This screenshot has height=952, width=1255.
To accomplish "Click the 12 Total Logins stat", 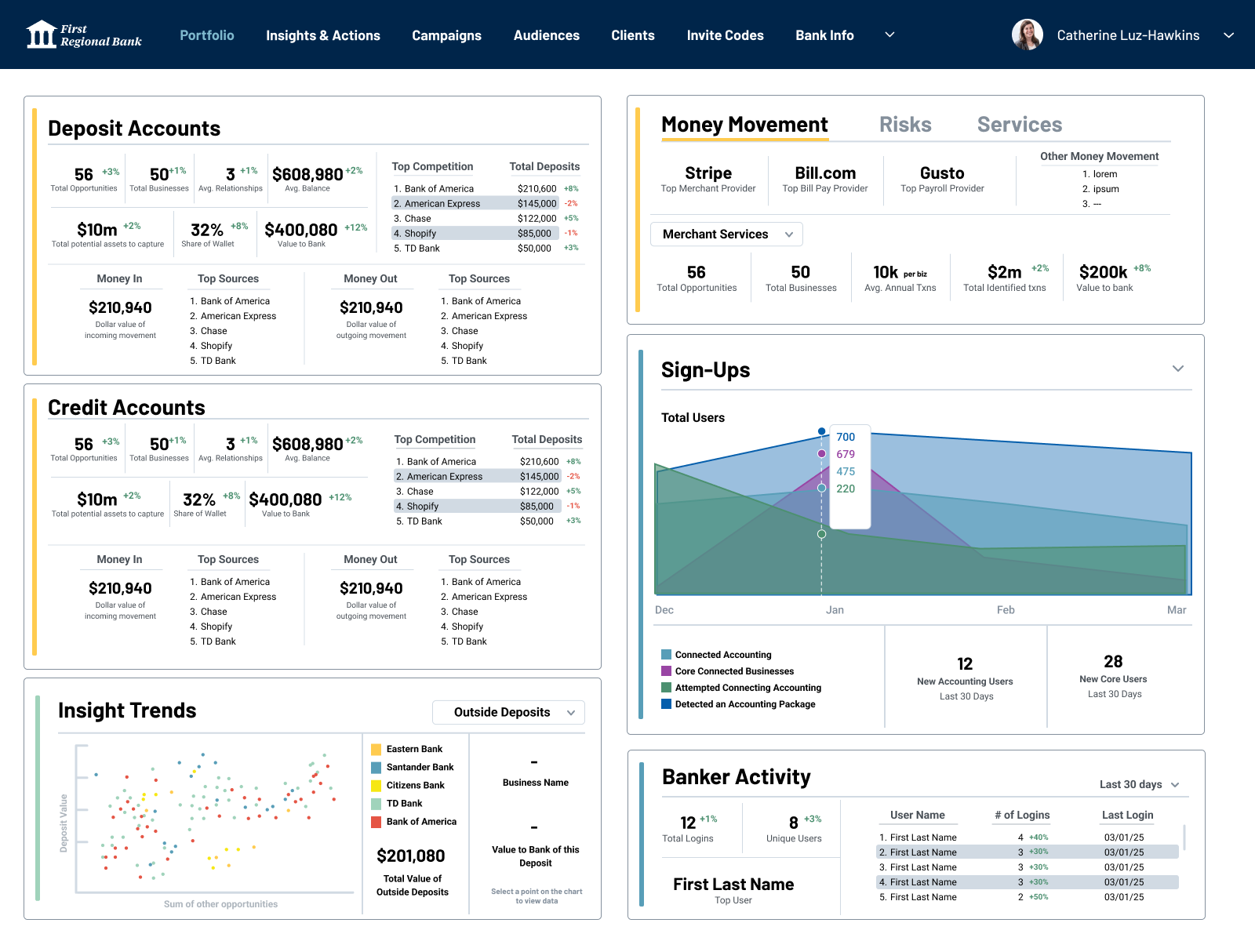I will (x=688, y=828).
